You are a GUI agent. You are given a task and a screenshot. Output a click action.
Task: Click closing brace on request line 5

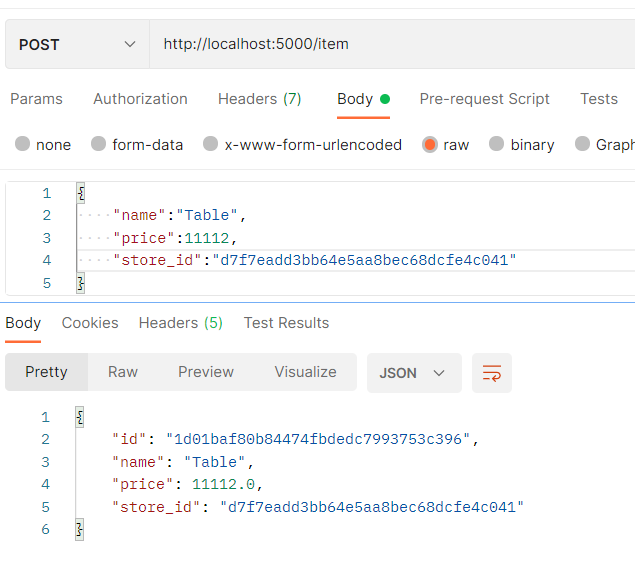coord(81,283)
